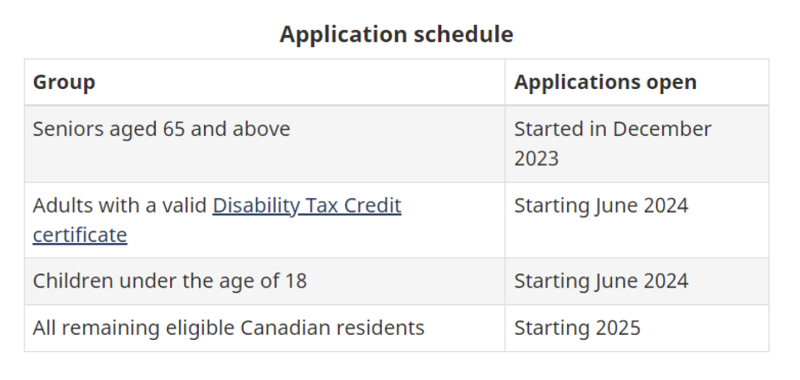The height and width of the screenshot is (380, 800).
Task: Click the word schedule in the title
Action: 463,35
